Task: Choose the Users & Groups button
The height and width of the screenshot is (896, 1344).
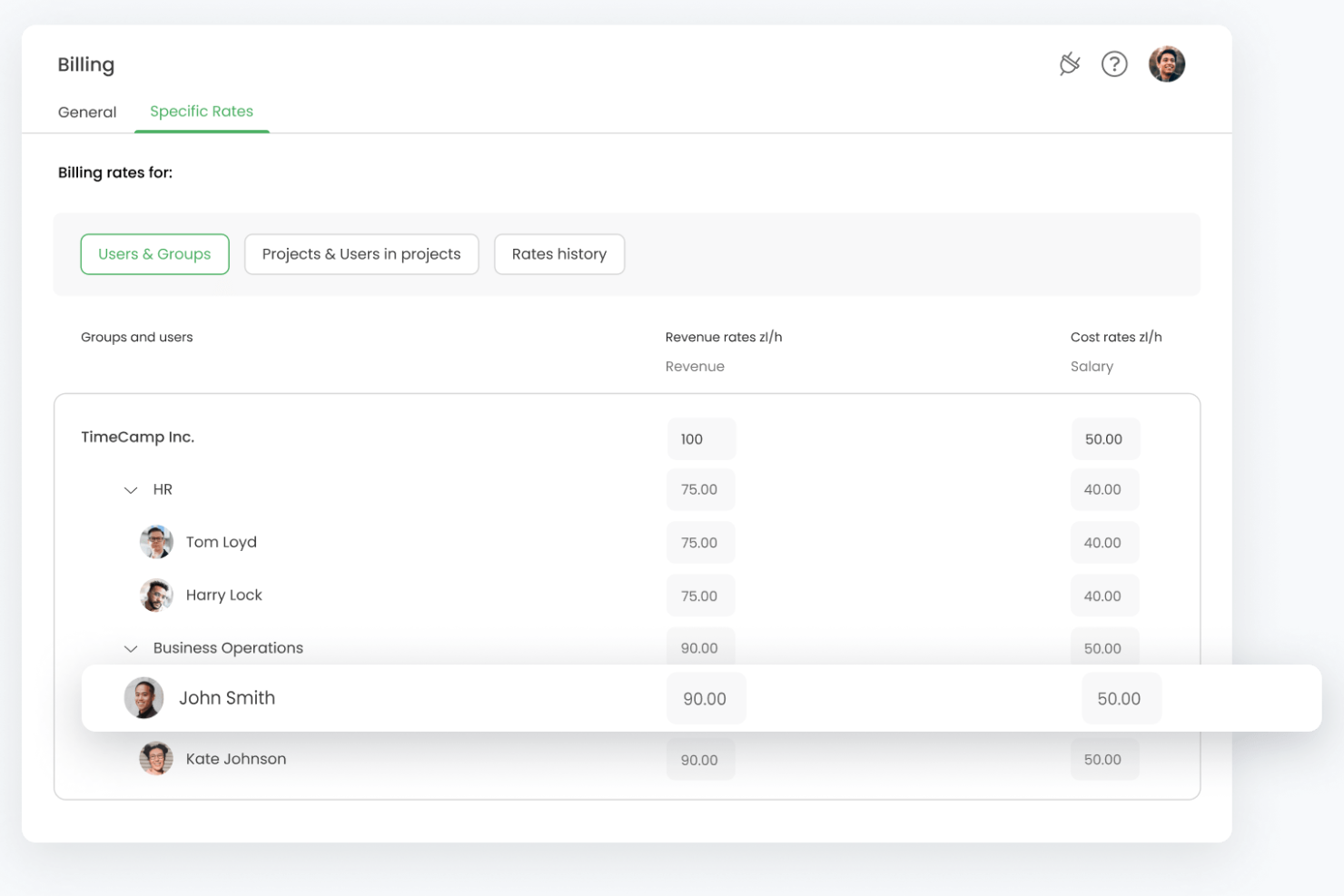Action: pyautogui.click(x=154, y=254)
